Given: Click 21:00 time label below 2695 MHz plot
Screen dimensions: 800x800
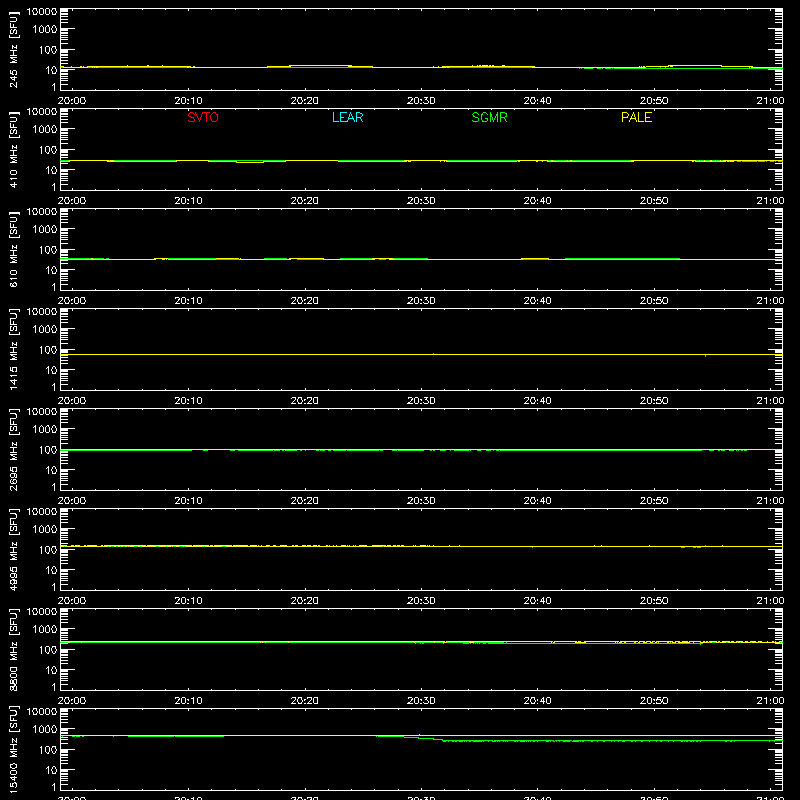Looking at the screenshot, I should tap(770, 501).
